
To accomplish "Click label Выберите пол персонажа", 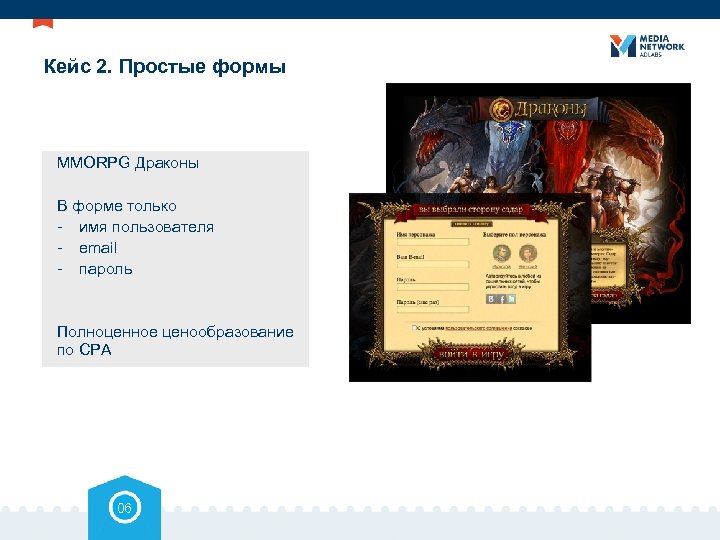I will [x=514, y=234].
